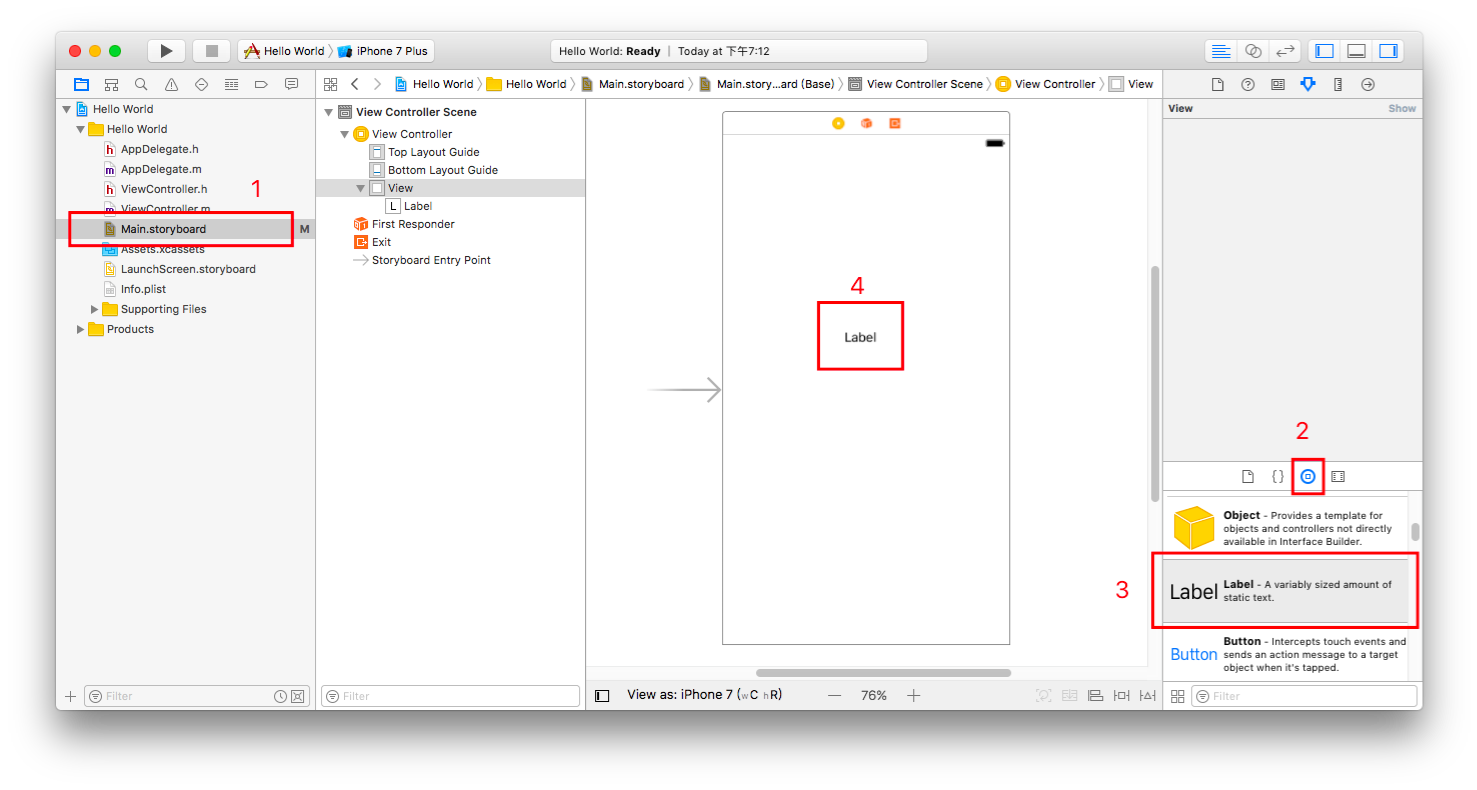
Task: Go forward in editor history
Action: tap(377, 84)
